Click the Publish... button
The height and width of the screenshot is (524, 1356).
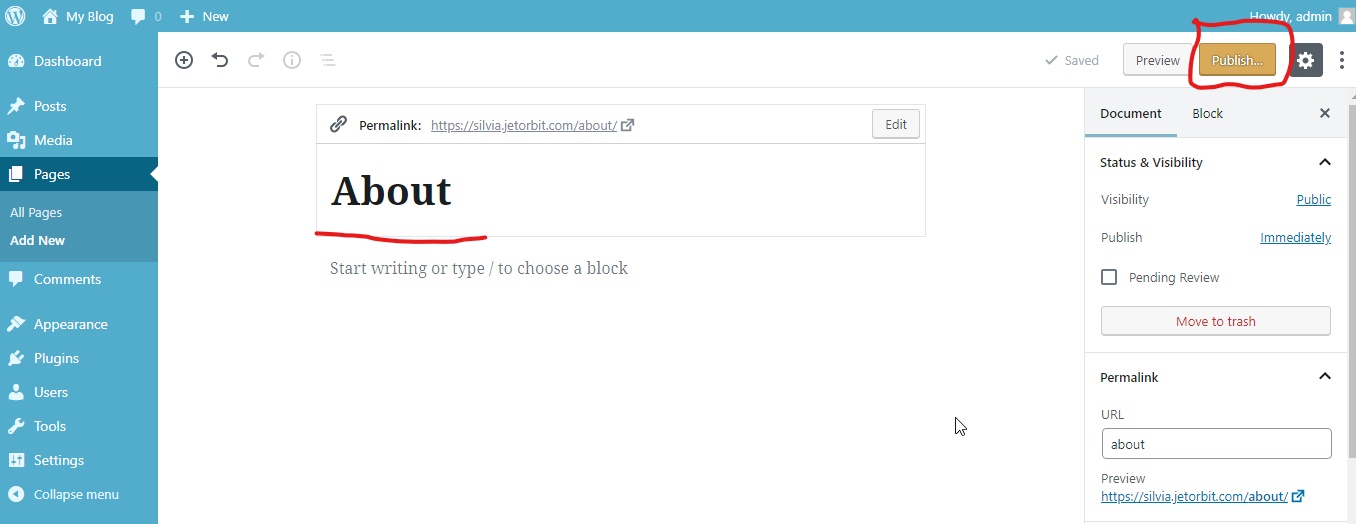click(1237, 60)
